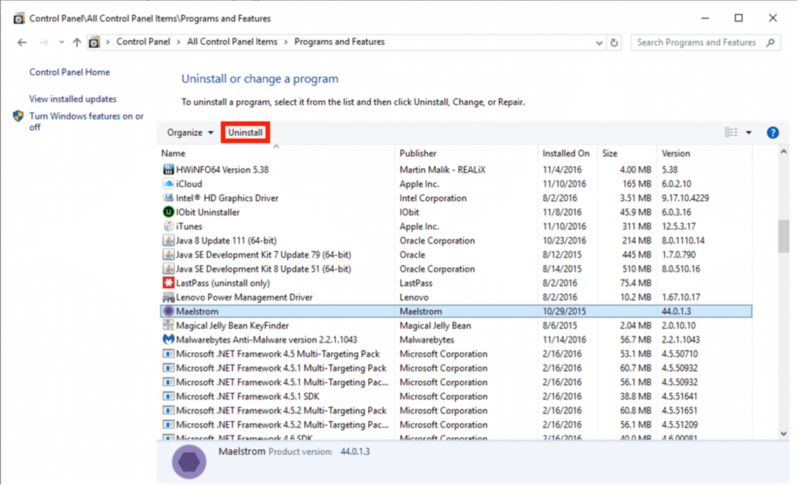
Task: Select Microsoft .NET Framework 4.5 Multi-Targeting Pack
Action: coord(456,353)
